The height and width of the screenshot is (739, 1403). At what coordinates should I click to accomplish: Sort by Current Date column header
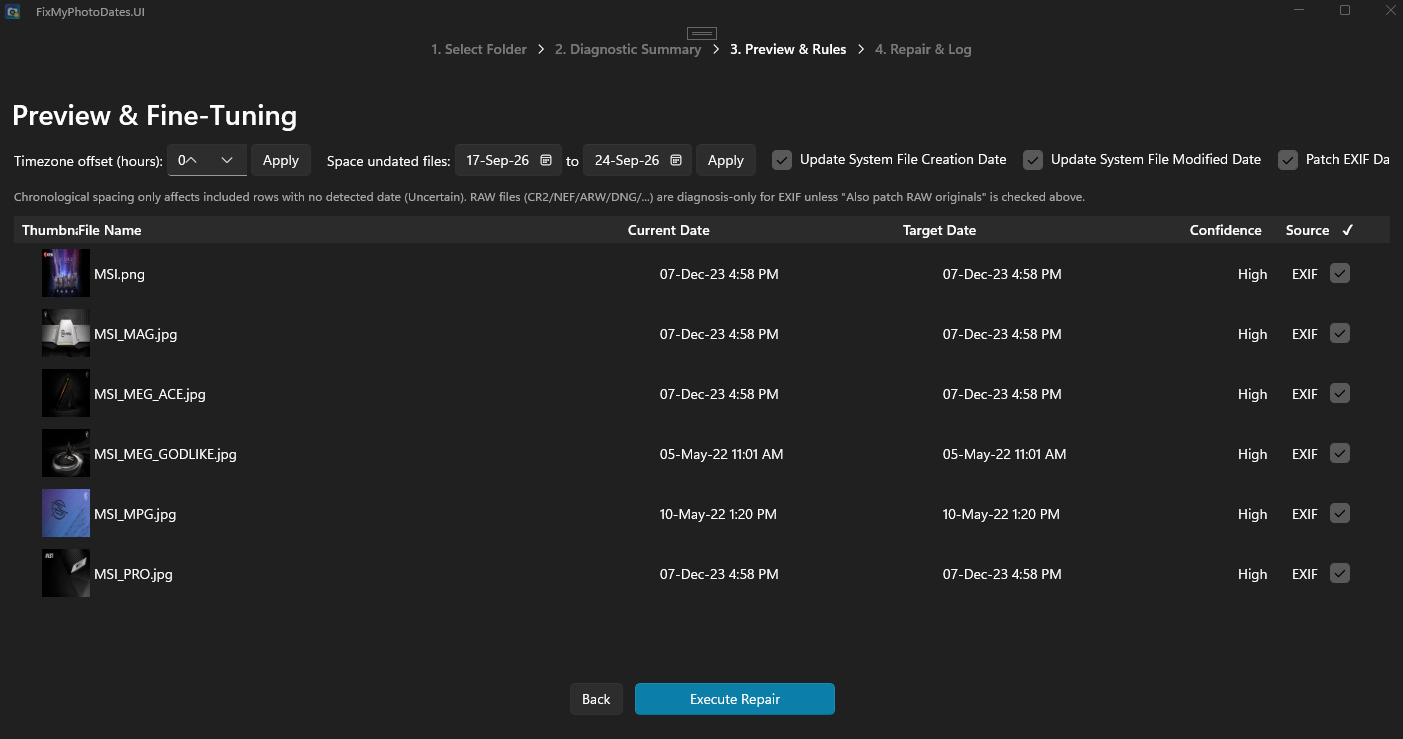coord(669,230)
